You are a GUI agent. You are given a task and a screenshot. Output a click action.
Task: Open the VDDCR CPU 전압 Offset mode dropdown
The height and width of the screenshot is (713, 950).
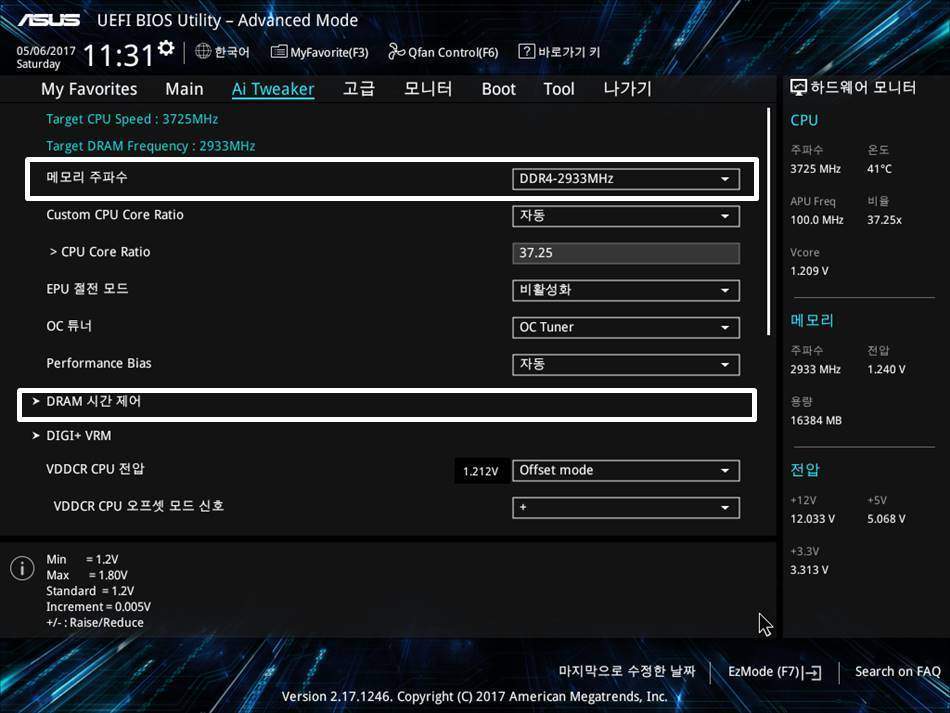point(626,471)
